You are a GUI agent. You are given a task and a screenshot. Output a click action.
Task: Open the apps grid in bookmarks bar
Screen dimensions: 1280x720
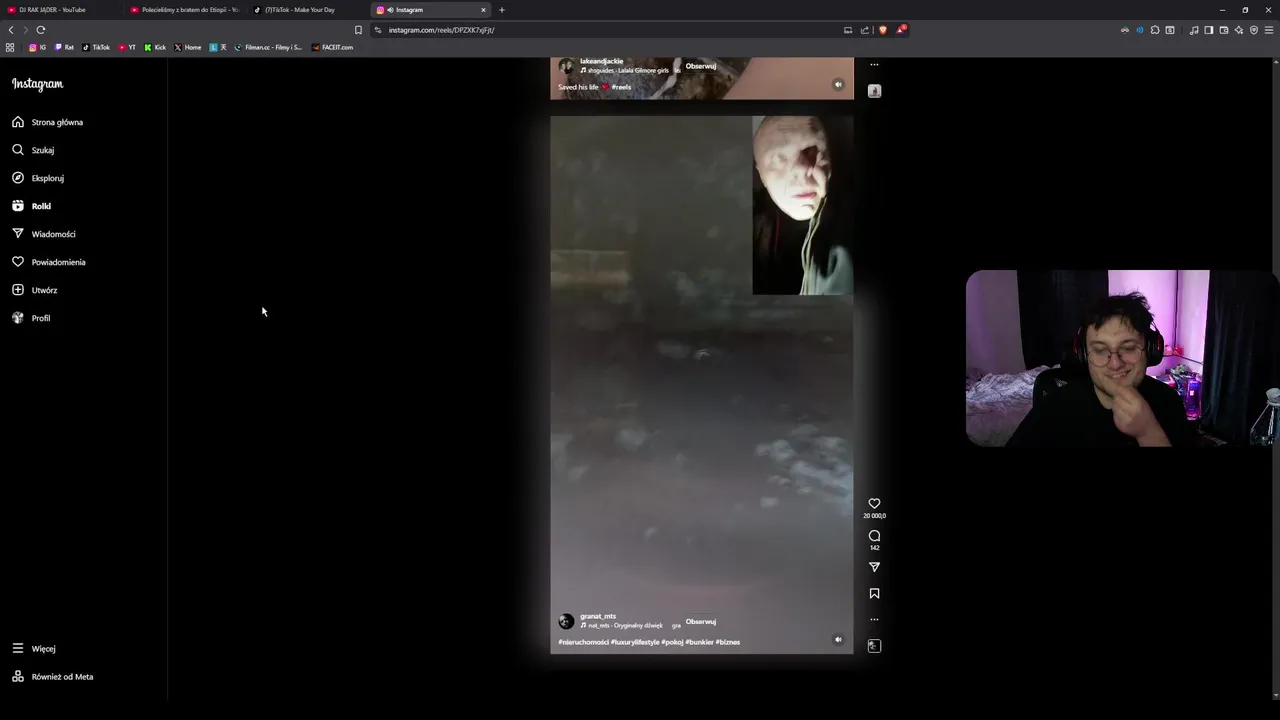[x=10, y=47]
